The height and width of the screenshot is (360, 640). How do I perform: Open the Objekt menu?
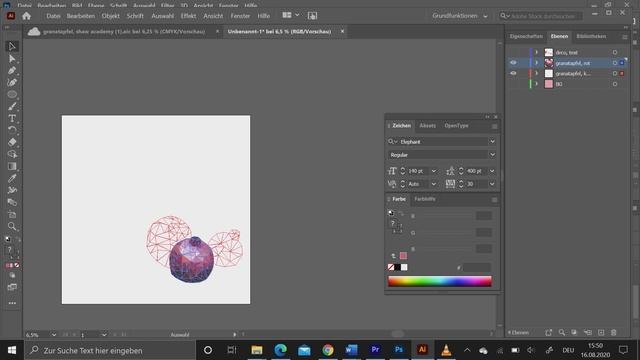[111, 16]
